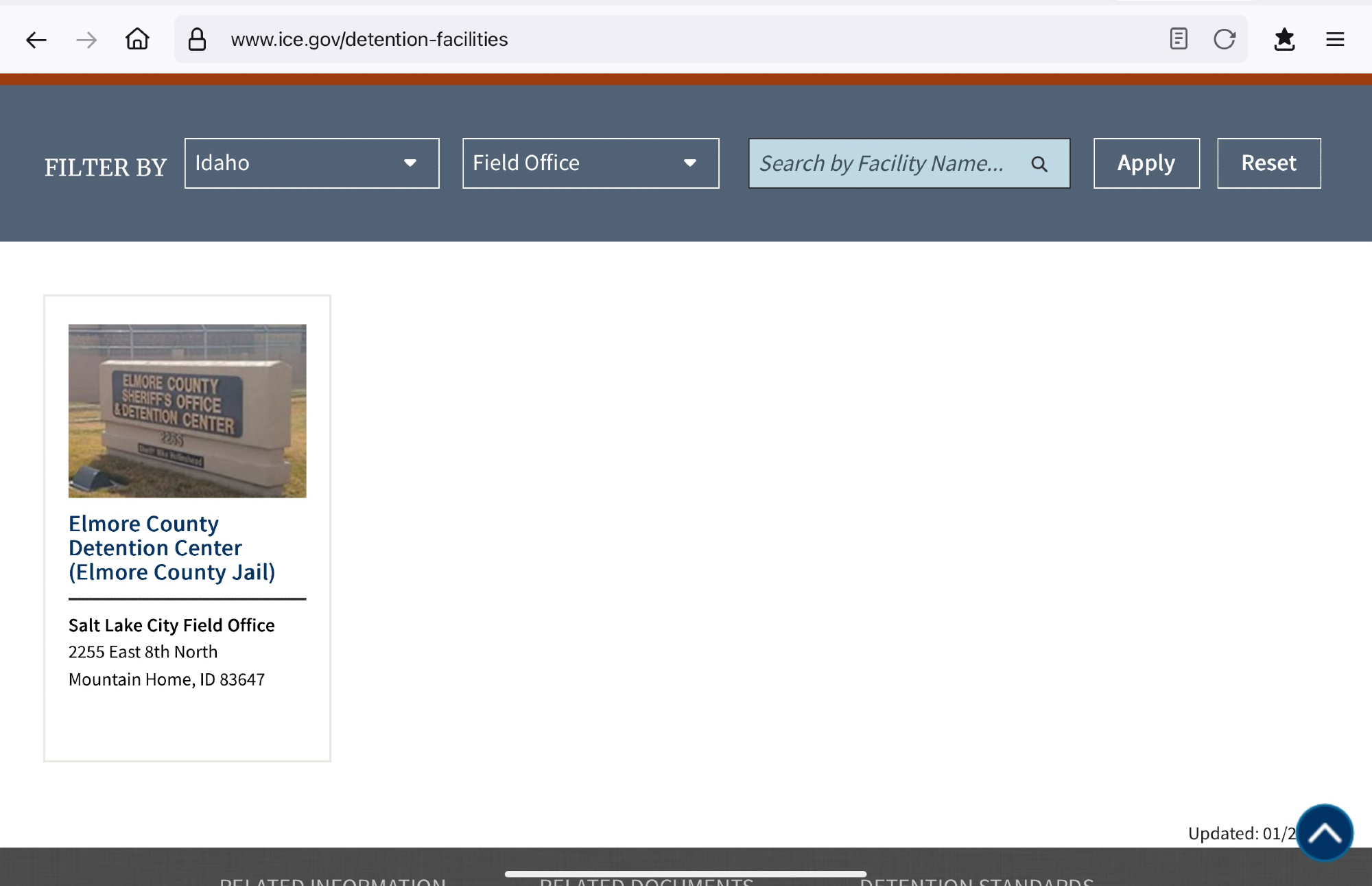Focus the Search by Facility Name field
This screenshot has width=1372, height=886.
(885, 163)
